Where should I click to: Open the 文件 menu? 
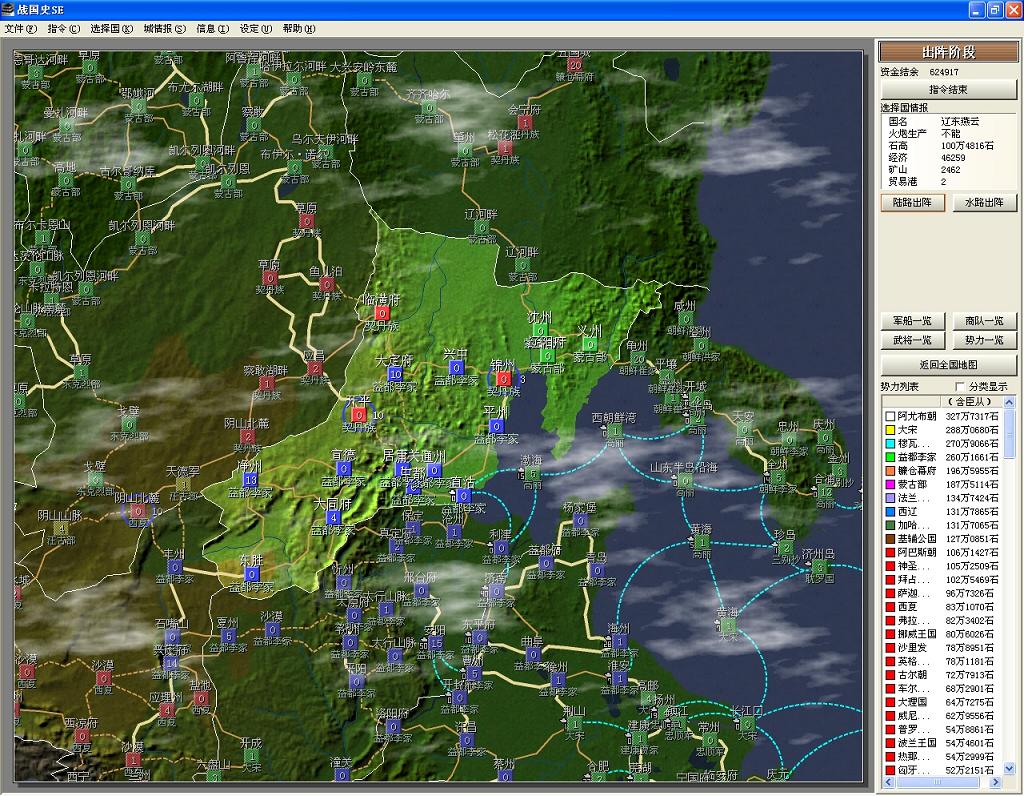20,28
